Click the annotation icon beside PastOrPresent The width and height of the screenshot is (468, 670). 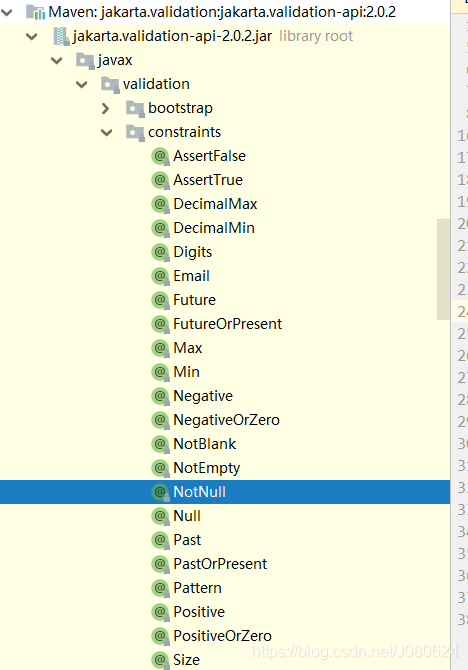pos(160,564)
